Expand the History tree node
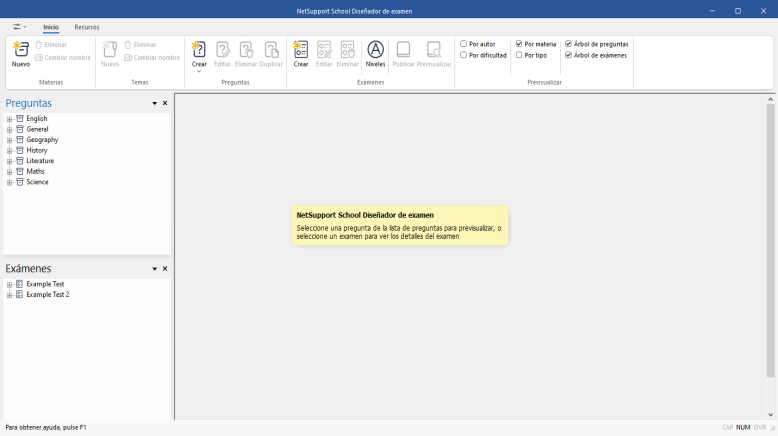 (9, 151)
